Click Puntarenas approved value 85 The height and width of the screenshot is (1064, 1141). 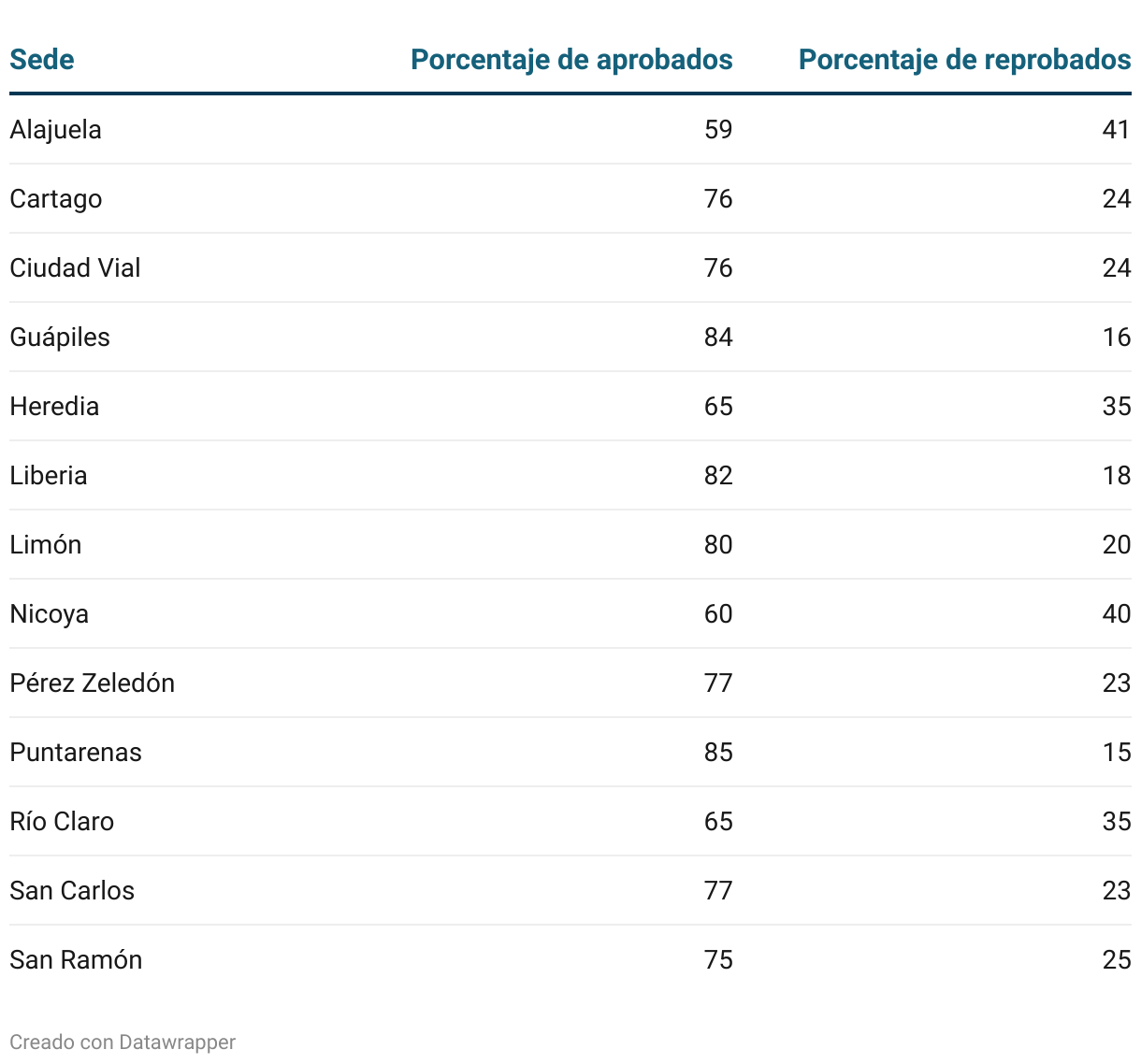point(718,752)
